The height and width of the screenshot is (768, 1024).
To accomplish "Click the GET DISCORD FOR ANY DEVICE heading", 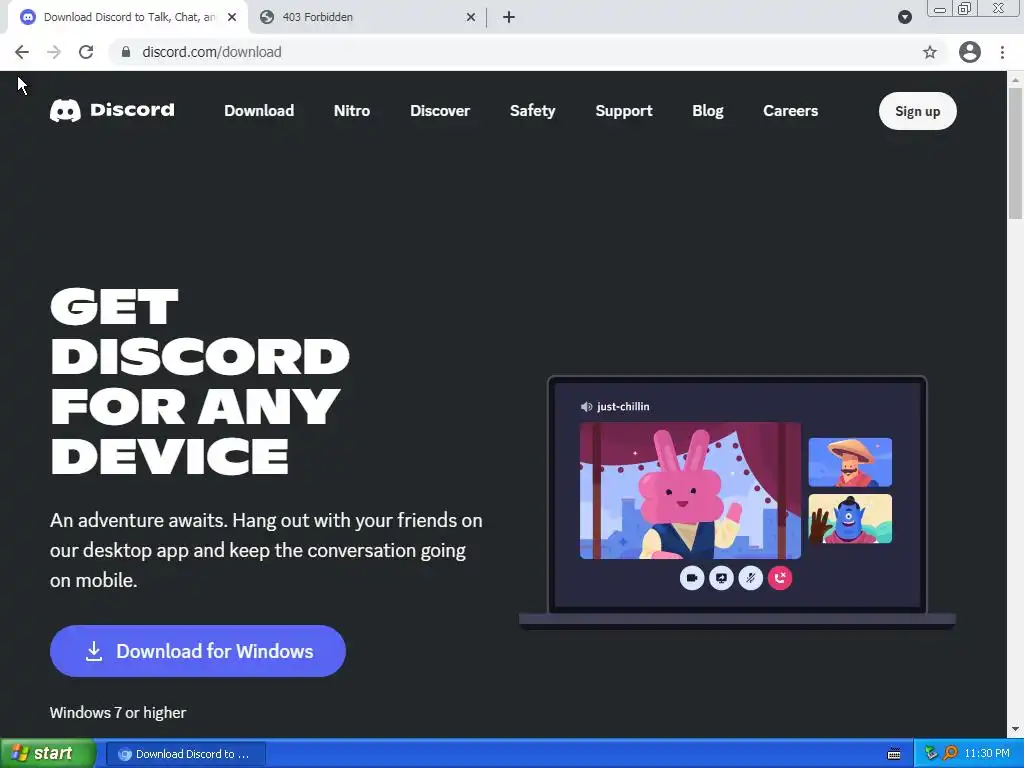I will click(200, 381).
